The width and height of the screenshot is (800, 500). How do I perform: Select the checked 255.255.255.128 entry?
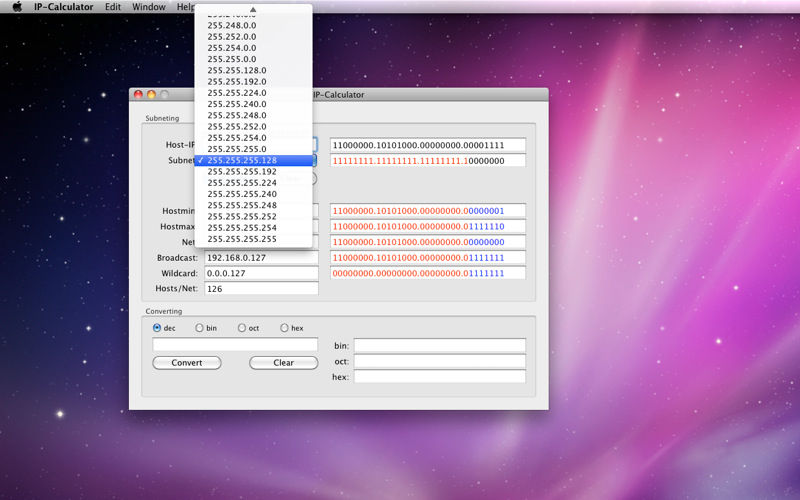pos(254,160)
